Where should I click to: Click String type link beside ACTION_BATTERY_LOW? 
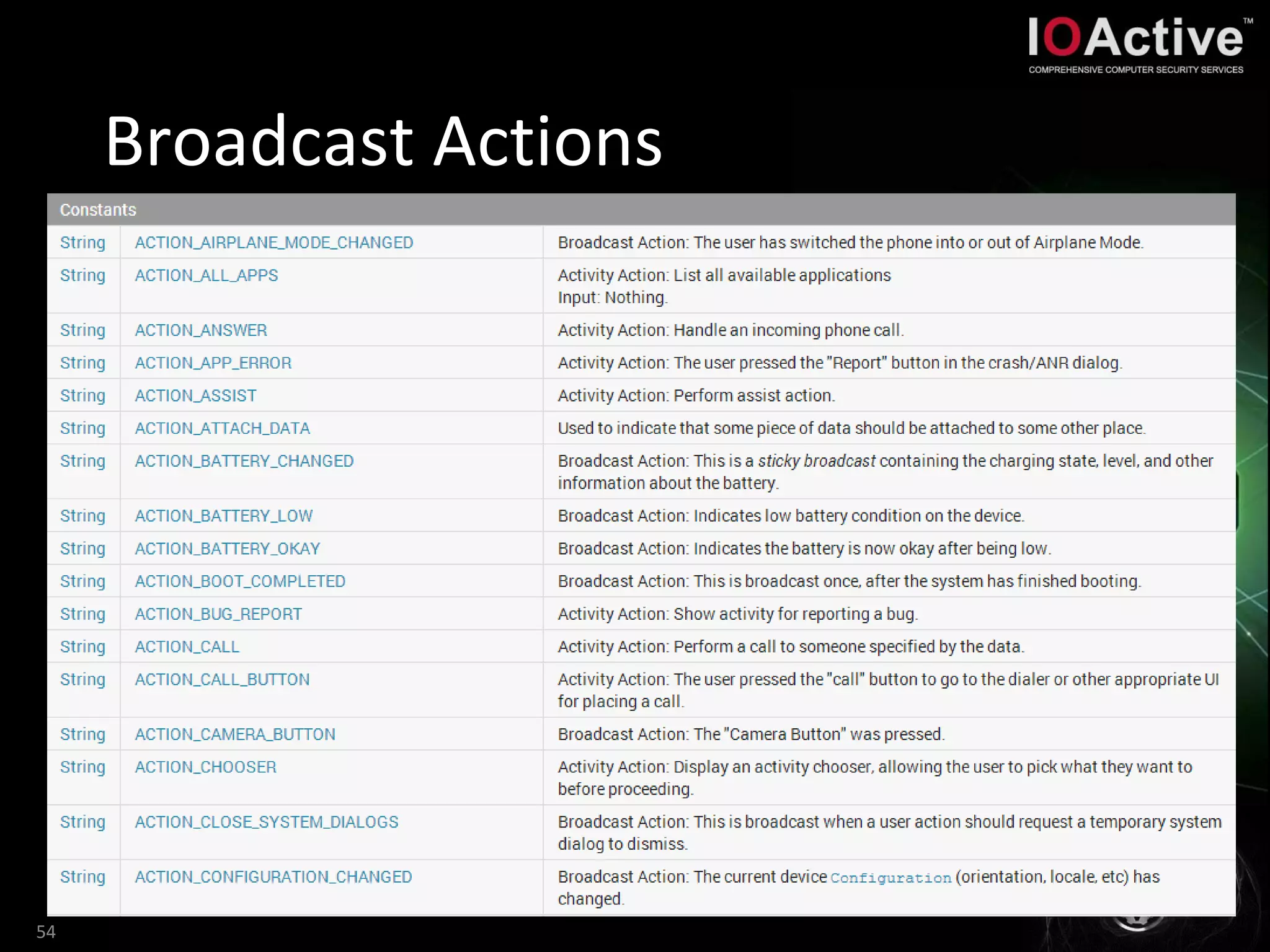click(82, 516)
